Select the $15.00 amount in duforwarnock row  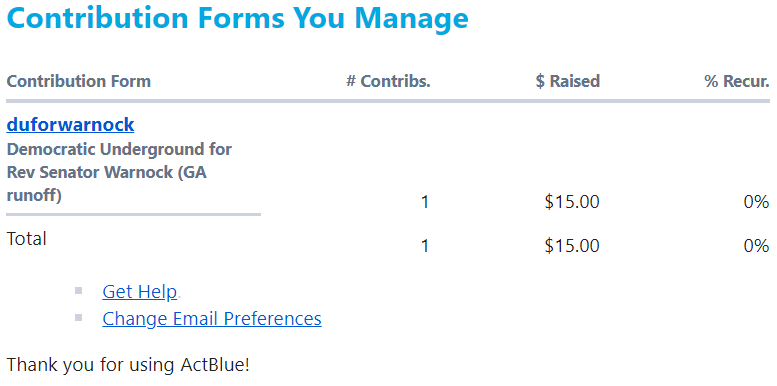coord(572,202)
